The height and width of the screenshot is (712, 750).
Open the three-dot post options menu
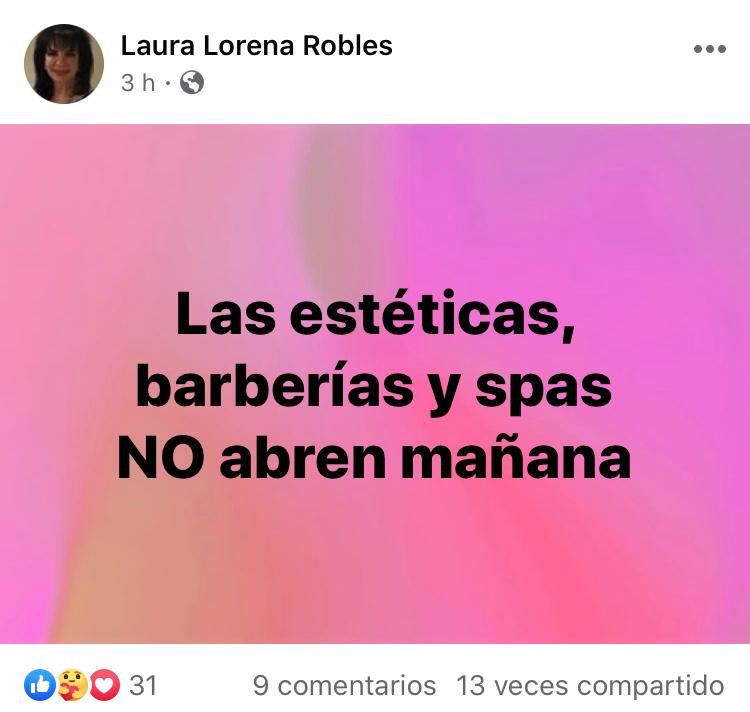710,49
